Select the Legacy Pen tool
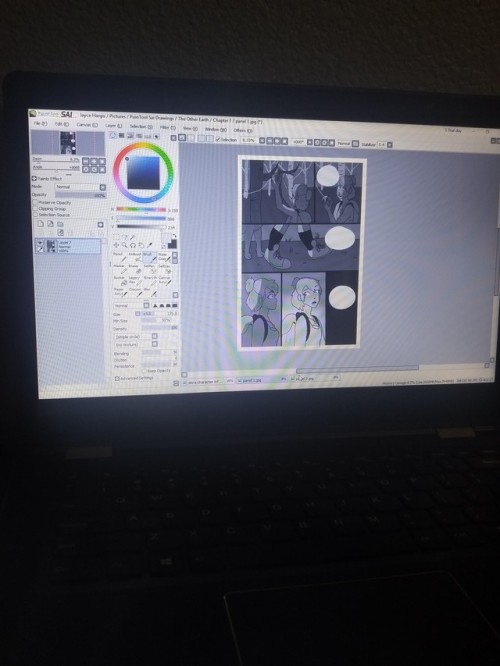This screenshot has width=500, height=666. pos(135,281)
